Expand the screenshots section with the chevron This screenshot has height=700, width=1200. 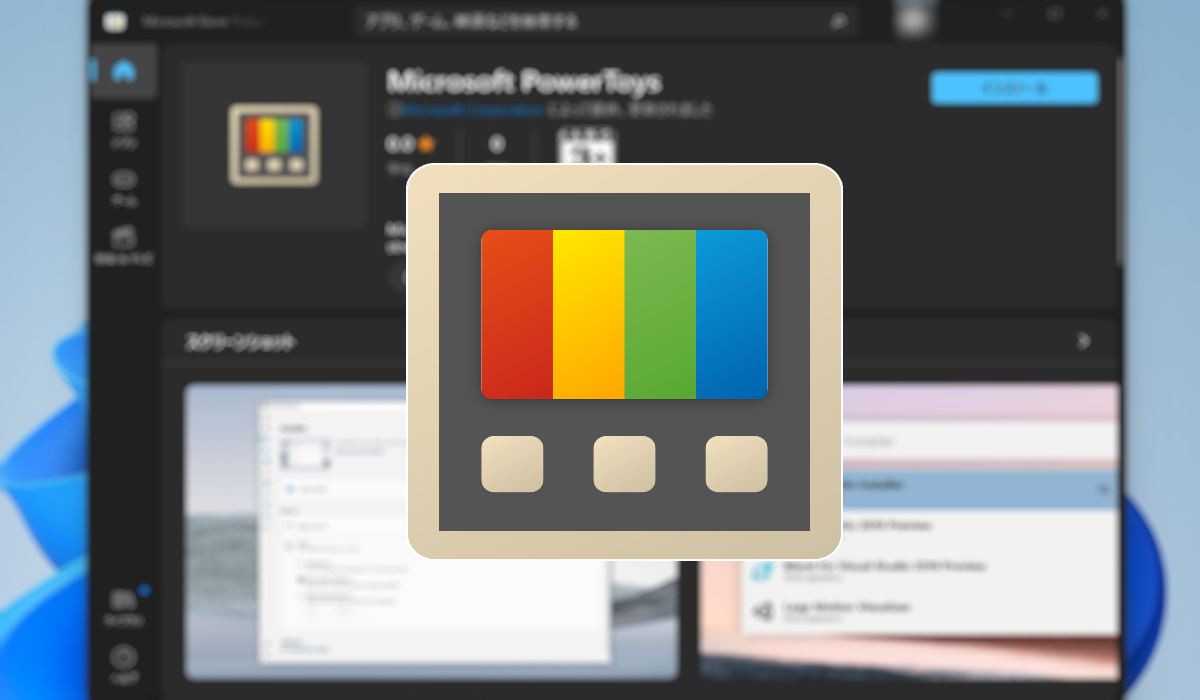pos(1084,341)
